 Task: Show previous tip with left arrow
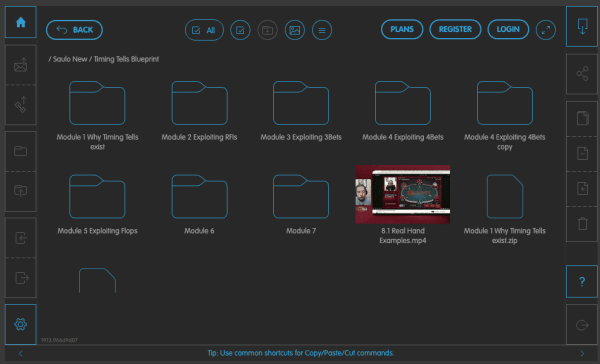point(21,353)
